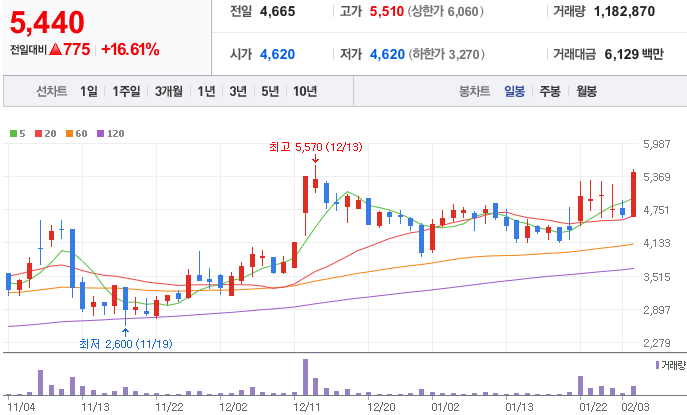Select the 3개월 line chart period

pos(169,91)
